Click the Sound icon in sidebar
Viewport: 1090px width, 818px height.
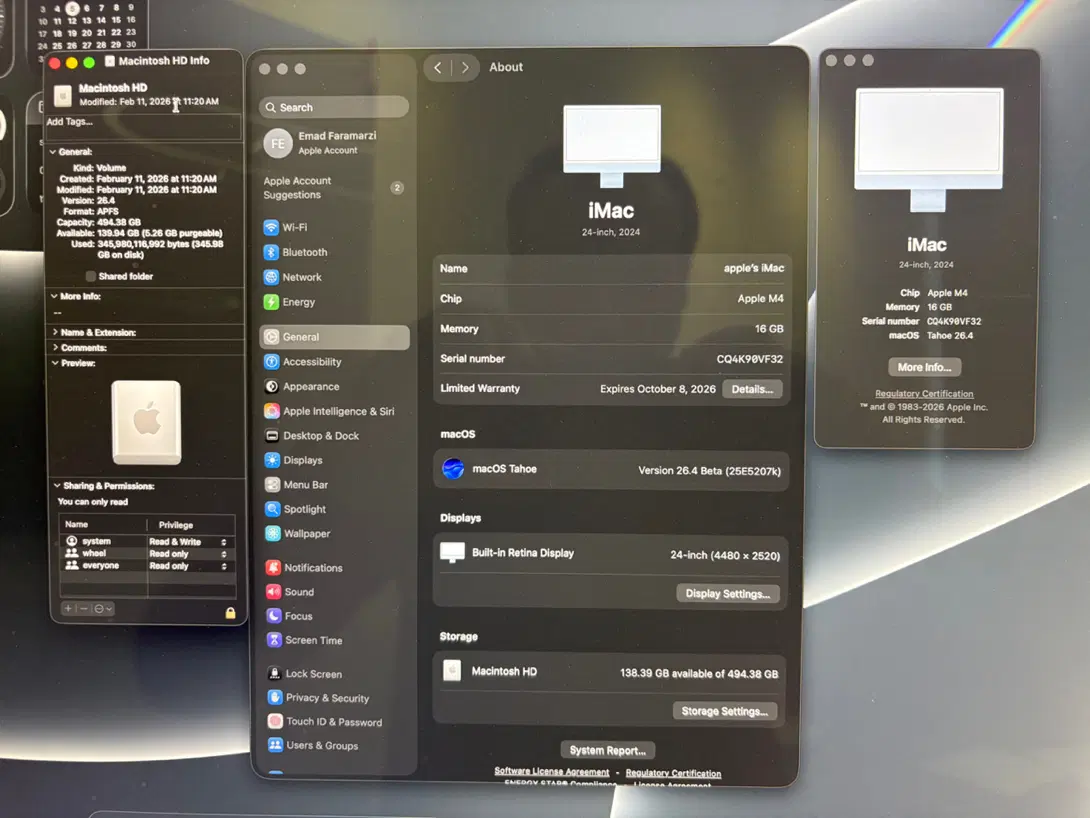point(273,591)
